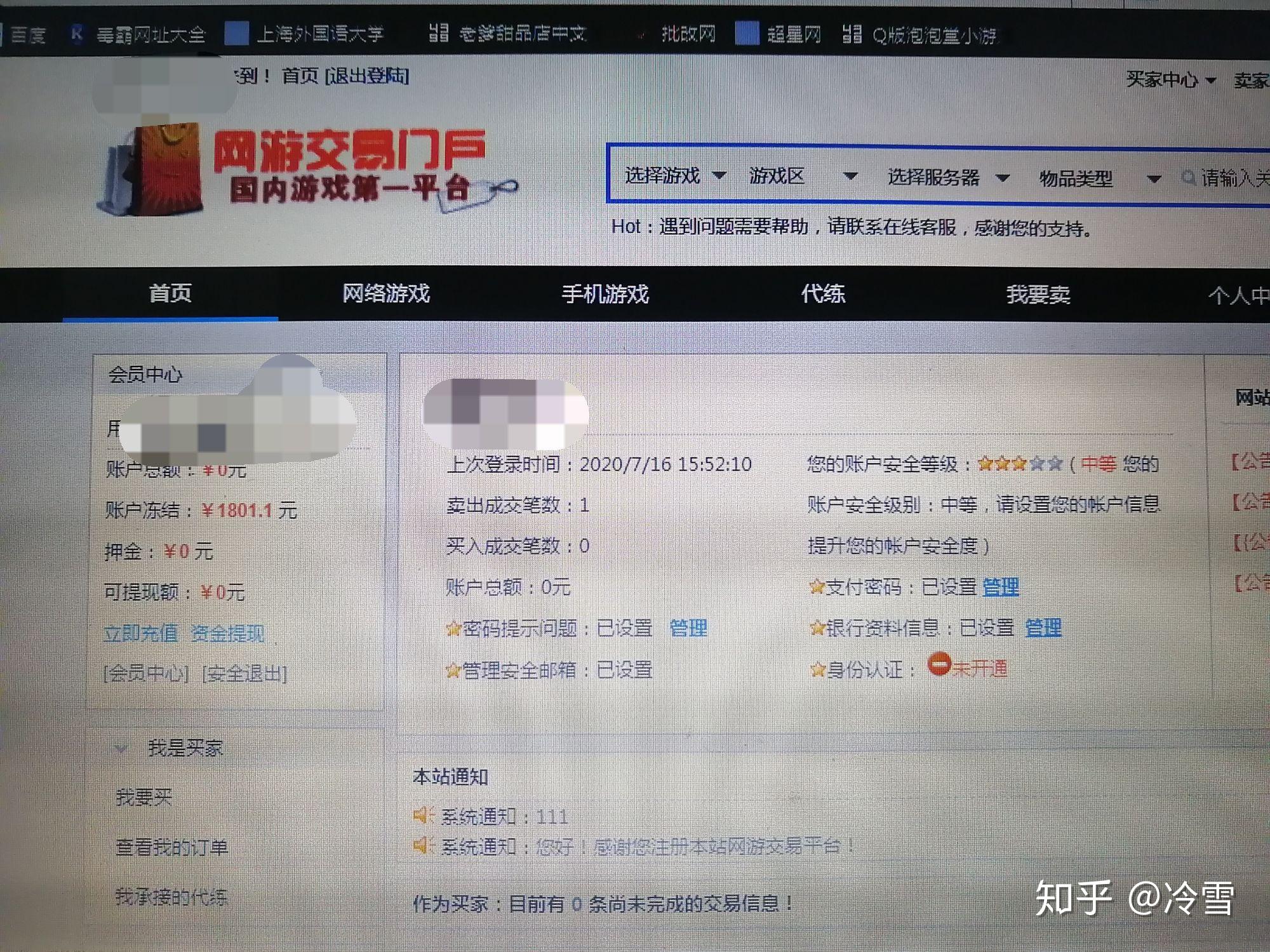Open the 物品类型 dropdown
The height and width of the screenshot is (952, 1270).
(1100, 178)
